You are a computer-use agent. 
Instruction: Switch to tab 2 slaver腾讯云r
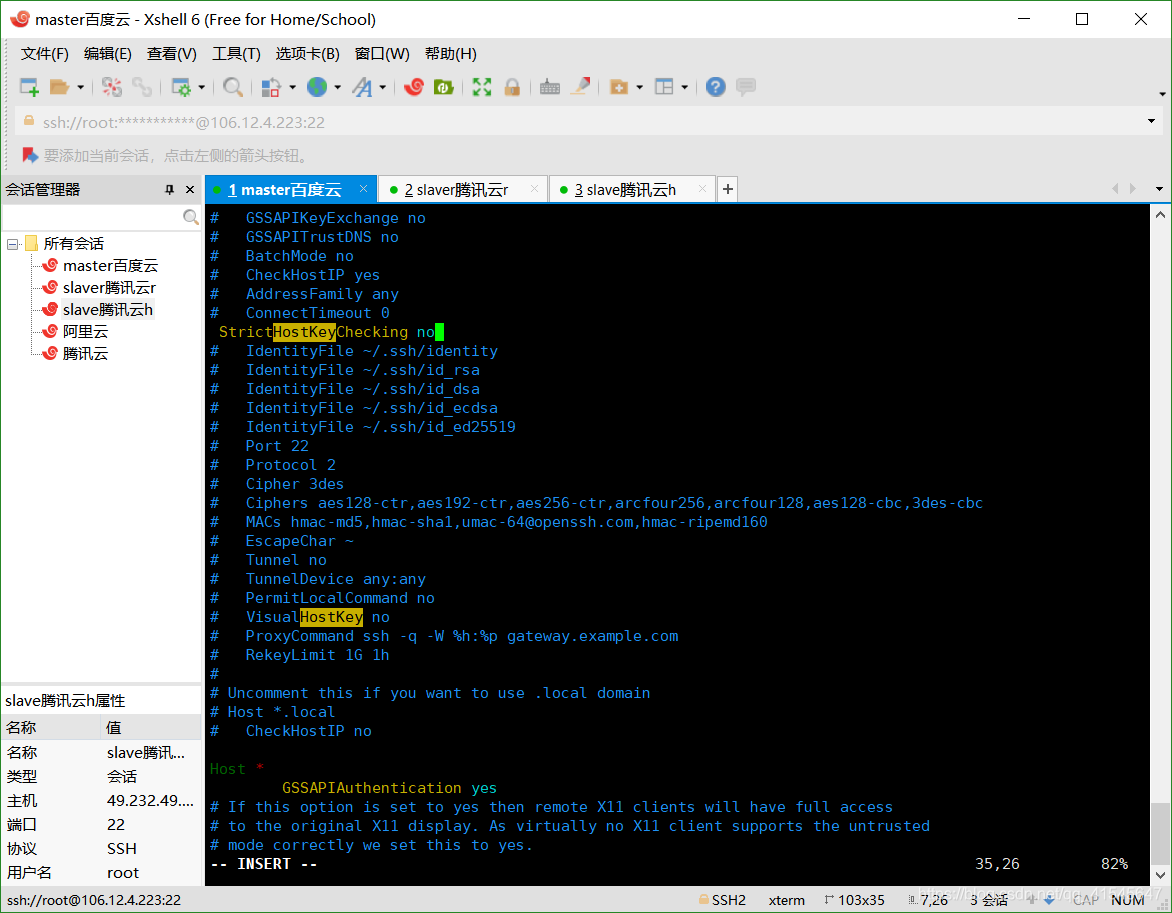pyautogui.click(x=456, y=190)
